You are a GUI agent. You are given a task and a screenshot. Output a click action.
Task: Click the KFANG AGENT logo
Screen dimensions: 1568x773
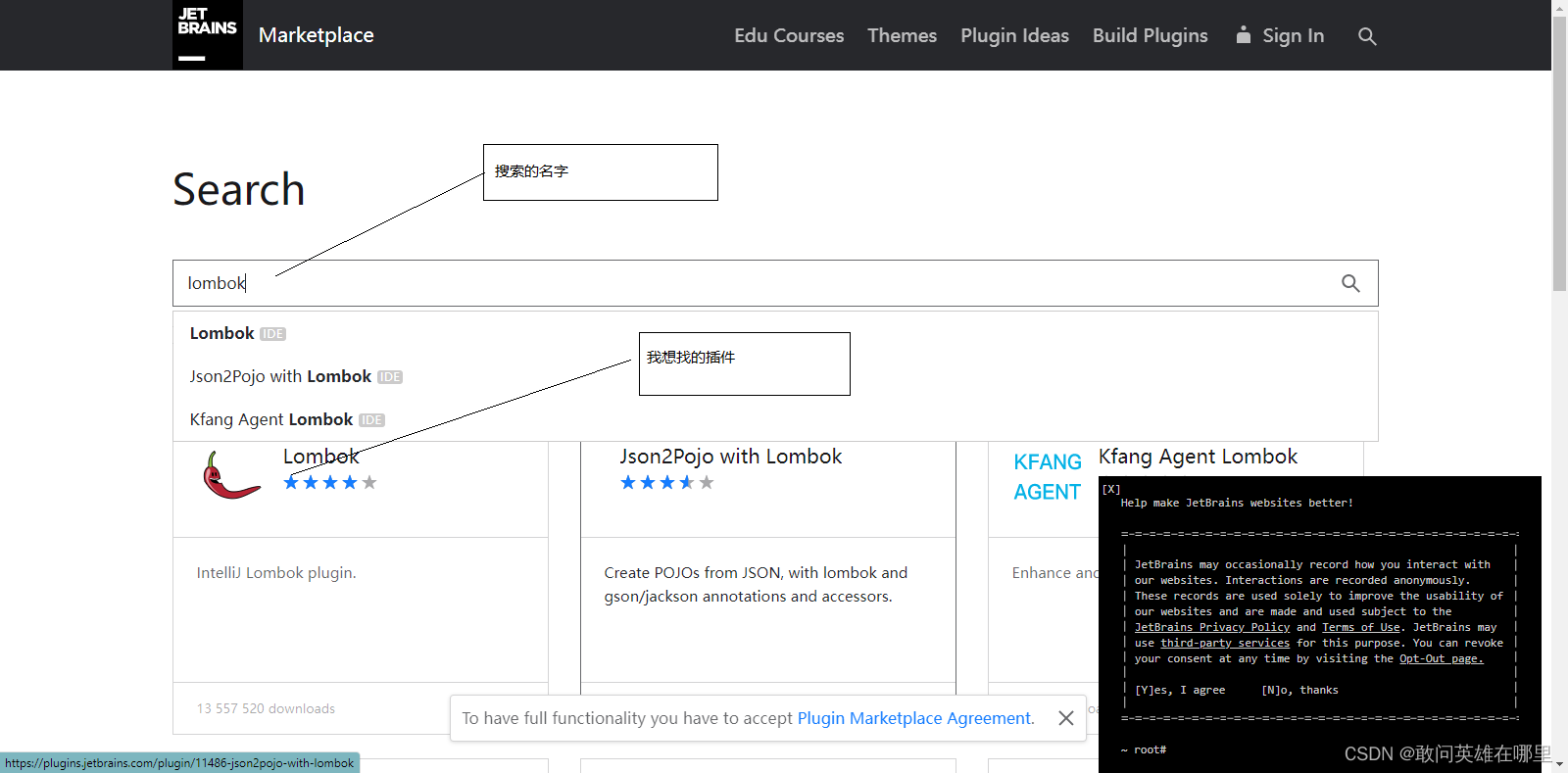pos(1048,477)
